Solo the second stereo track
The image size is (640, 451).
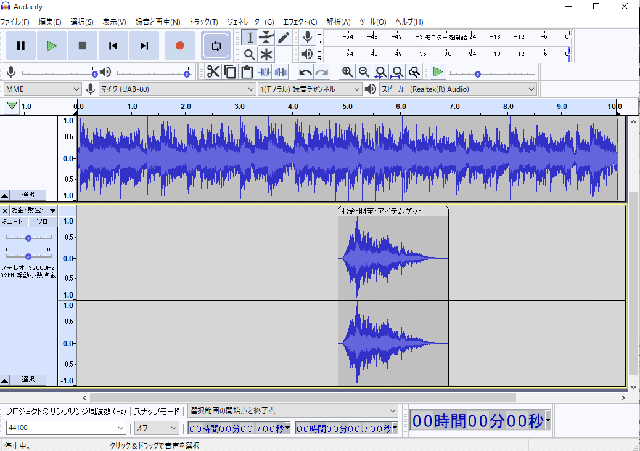43,221
